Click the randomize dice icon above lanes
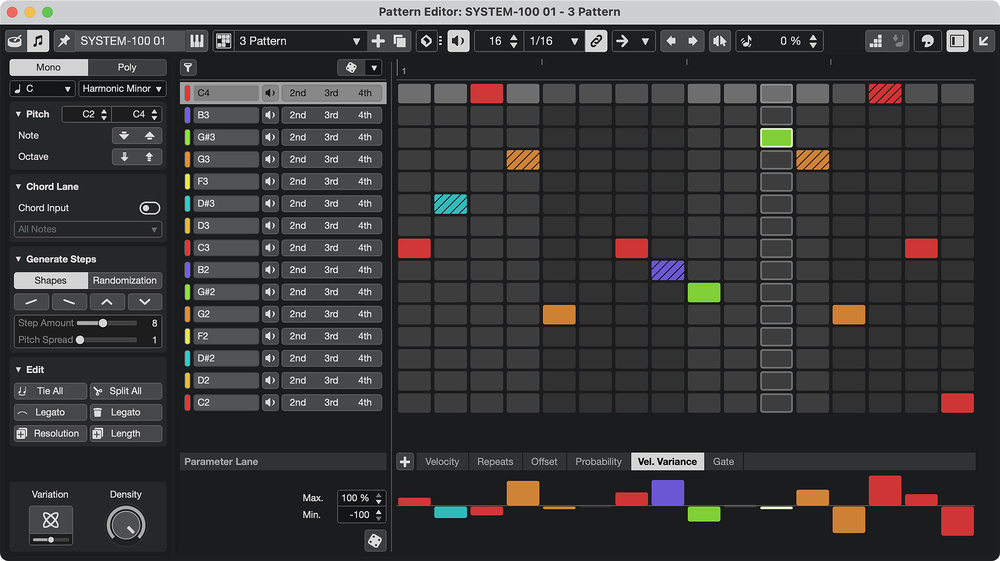The height and width of the screenshot is (561, 1000). (x=351, y=68)
